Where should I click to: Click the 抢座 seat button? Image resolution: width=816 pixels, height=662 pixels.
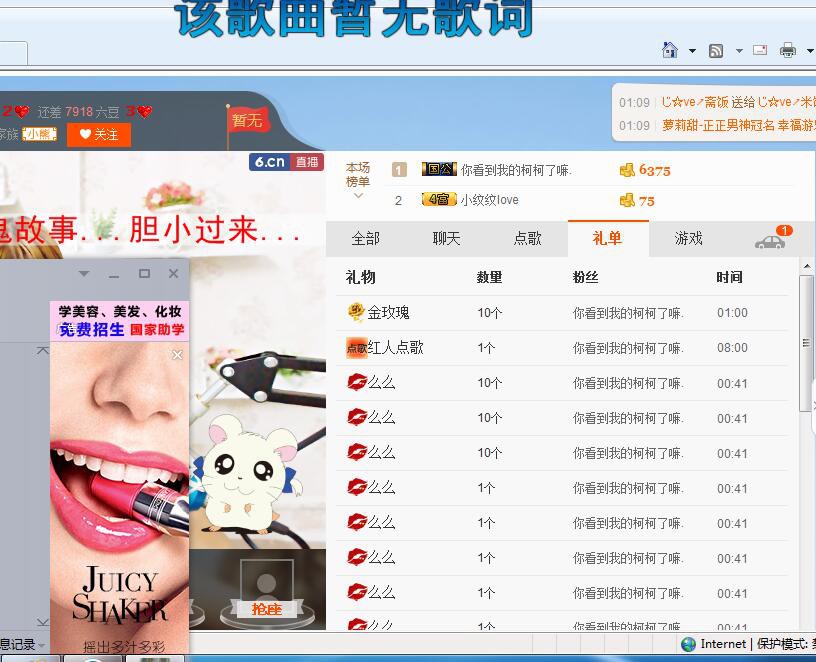click(266, 609)
